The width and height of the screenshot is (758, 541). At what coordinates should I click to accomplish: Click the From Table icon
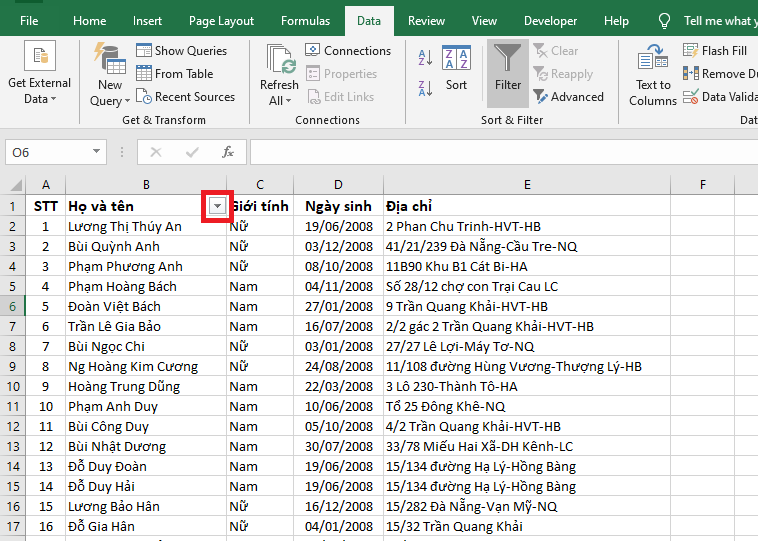pos(144,73)
